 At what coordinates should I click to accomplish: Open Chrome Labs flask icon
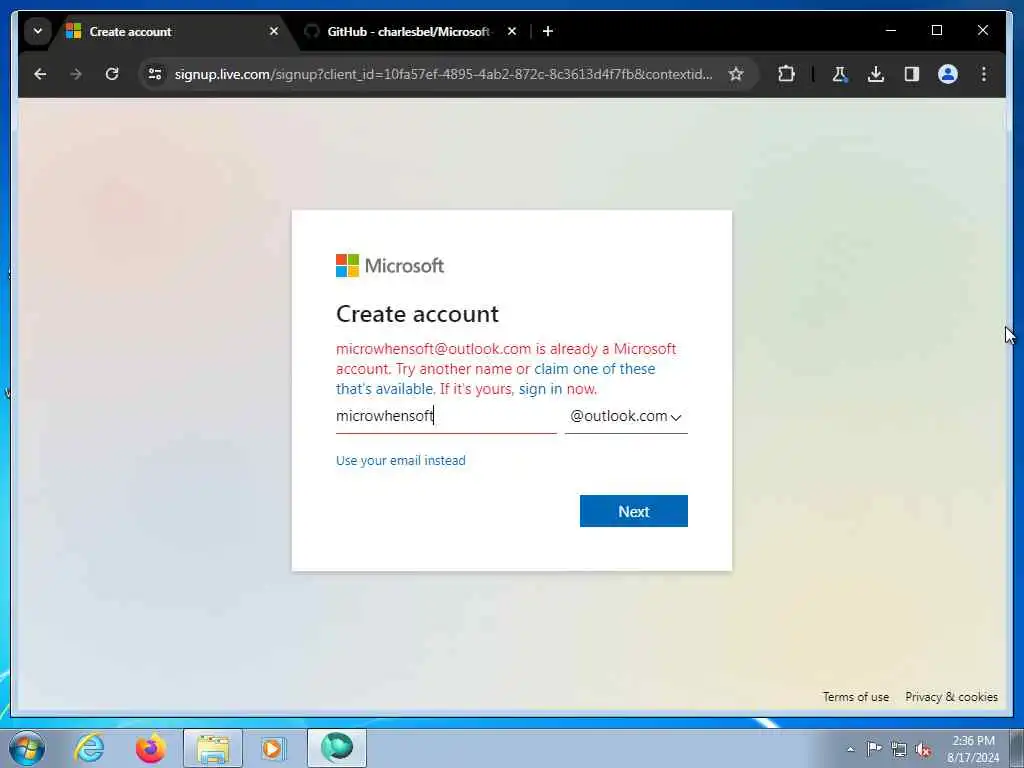[840, 74]
